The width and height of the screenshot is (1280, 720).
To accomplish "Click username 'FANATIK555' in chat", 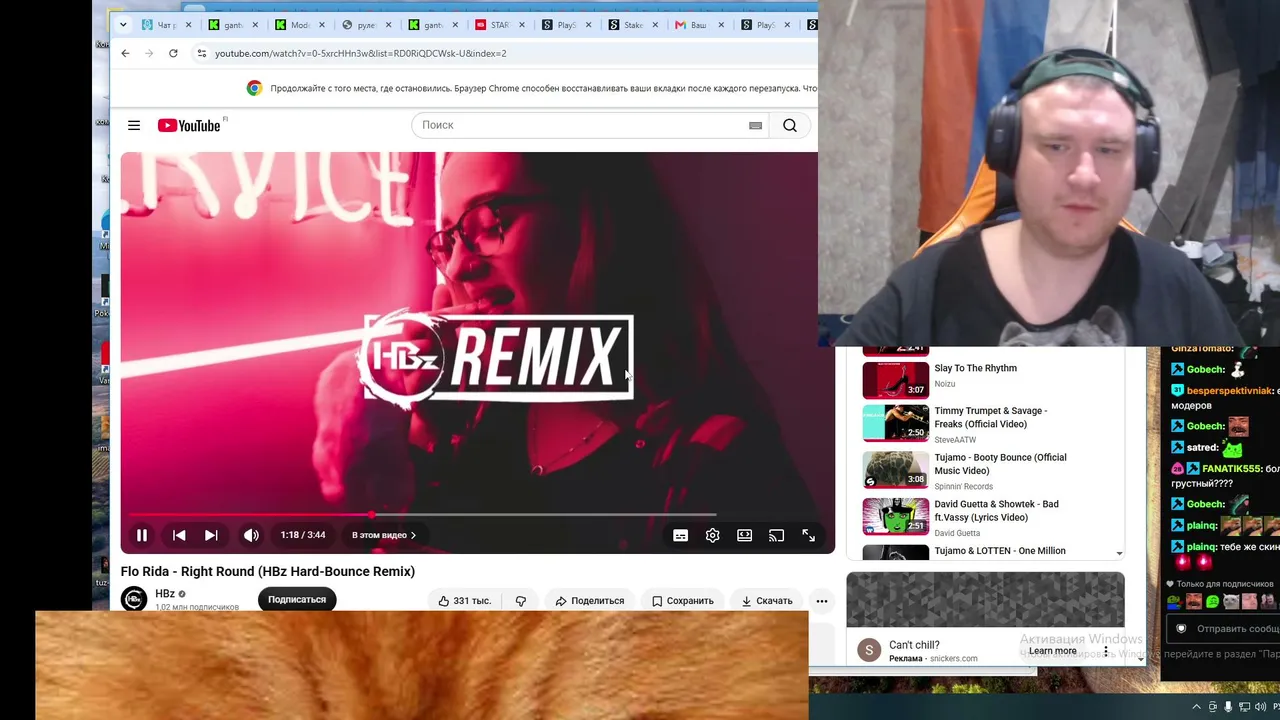I will coord(1232,469).
